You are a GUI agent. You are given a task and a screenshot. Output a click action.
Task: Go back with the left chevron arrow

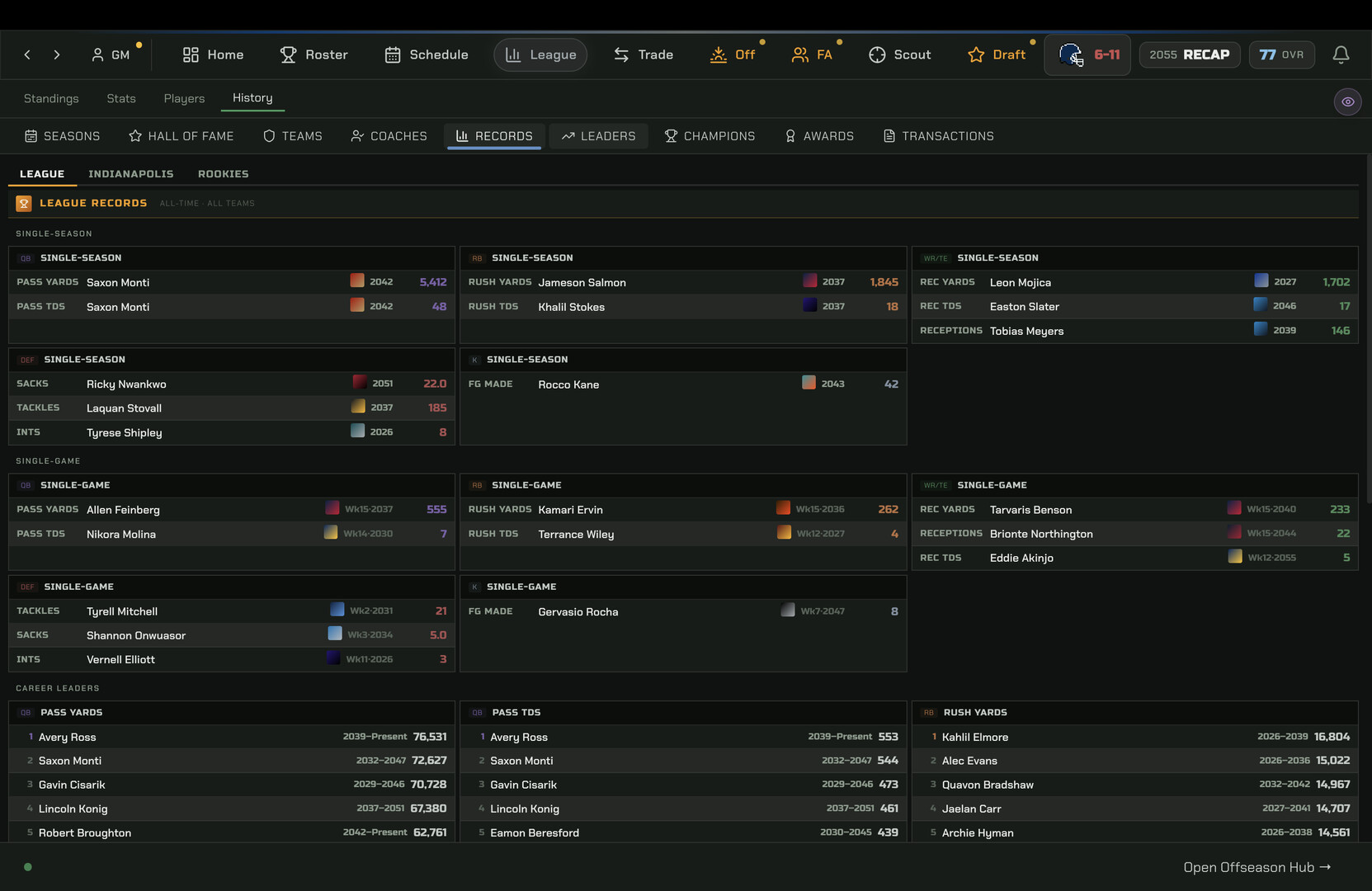[27, 54]
